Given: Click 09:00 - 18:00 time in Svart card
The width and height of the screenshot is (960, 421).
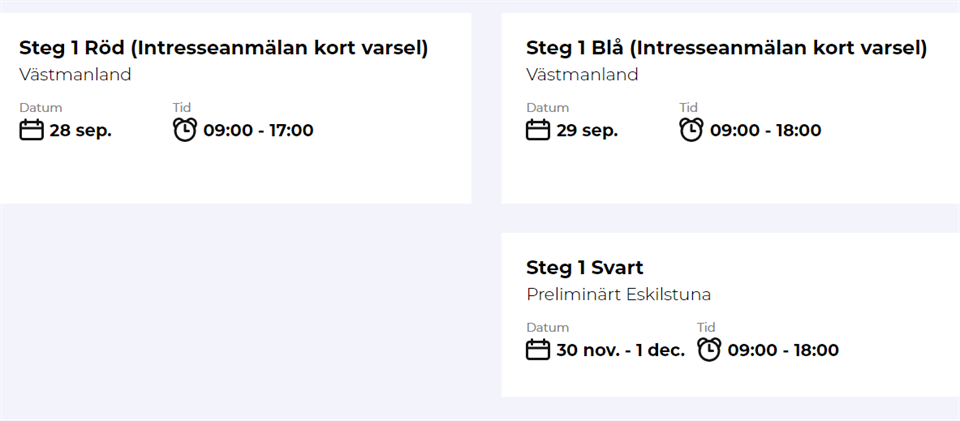Looking at the screenshot, I should (x=783, y=351).
